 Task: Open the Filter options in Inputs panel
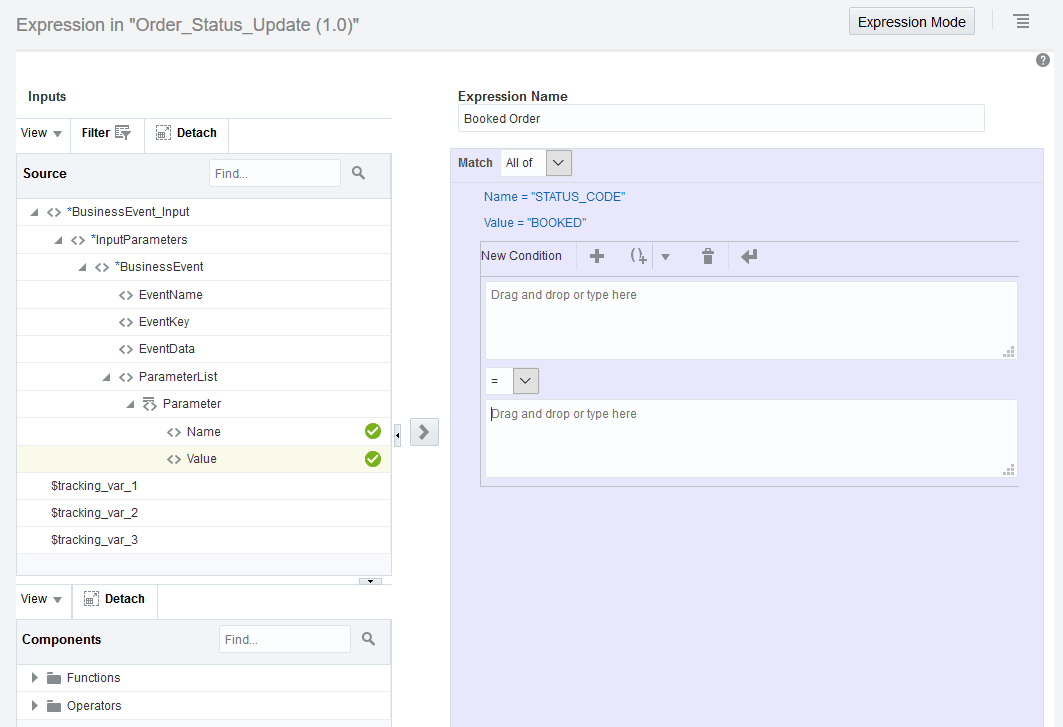tap(105, 132)
